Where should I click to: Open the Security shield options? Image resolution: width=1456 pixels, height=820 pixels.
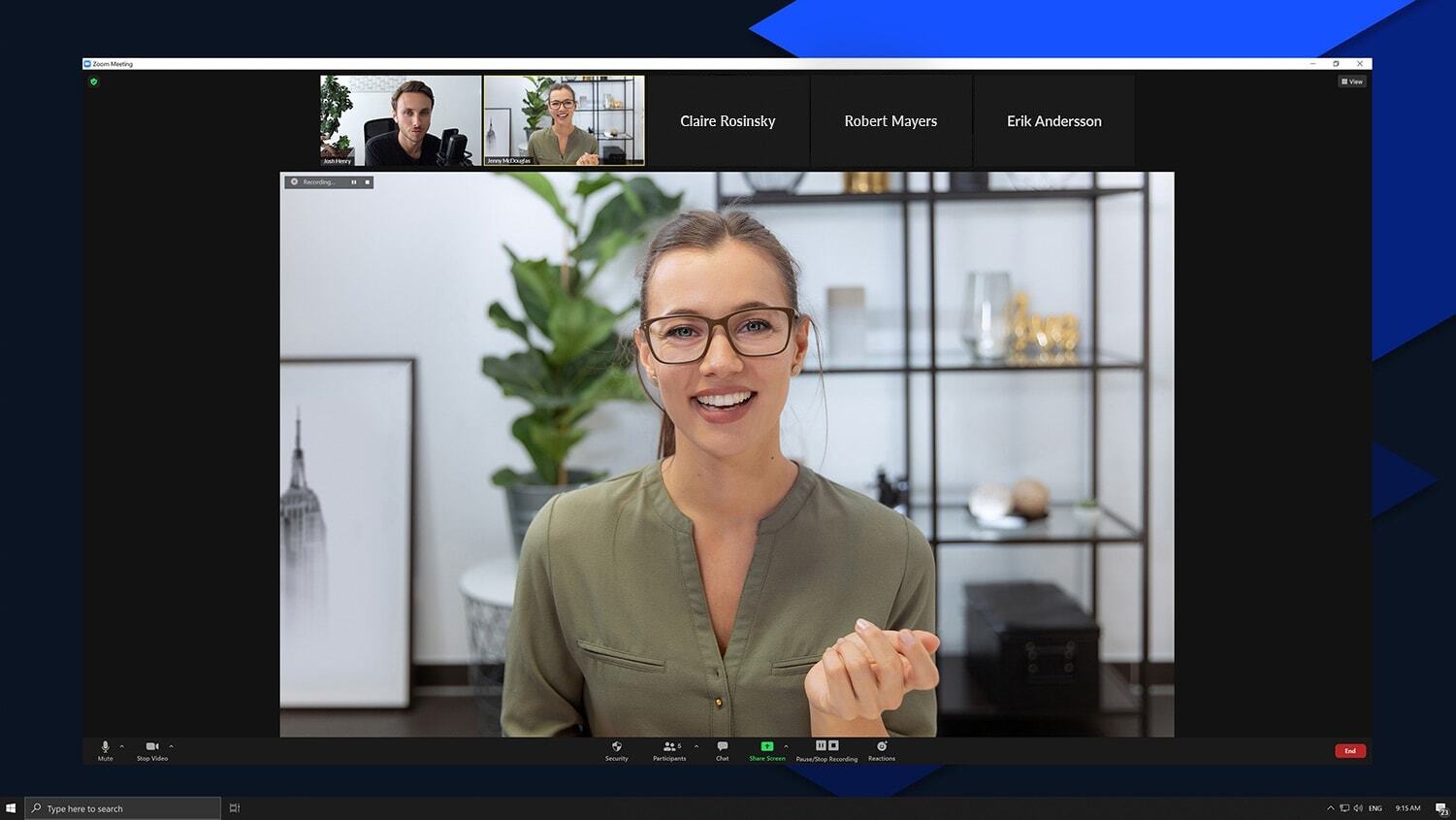[x=616, y=749]
